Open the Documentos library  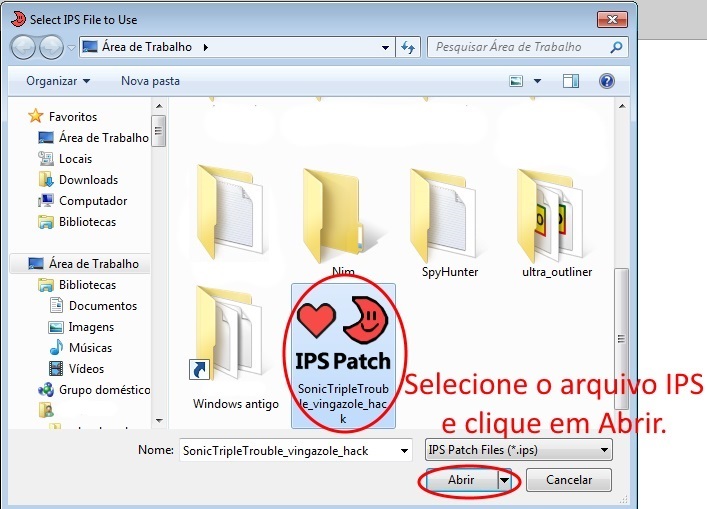(x=93, y=306)
